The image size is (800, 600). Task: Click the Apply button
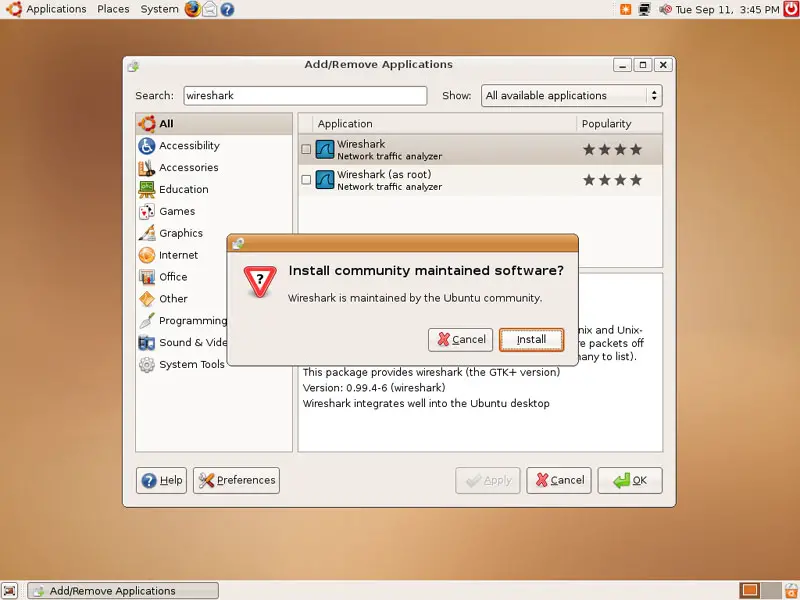click(x=488, y=481)
